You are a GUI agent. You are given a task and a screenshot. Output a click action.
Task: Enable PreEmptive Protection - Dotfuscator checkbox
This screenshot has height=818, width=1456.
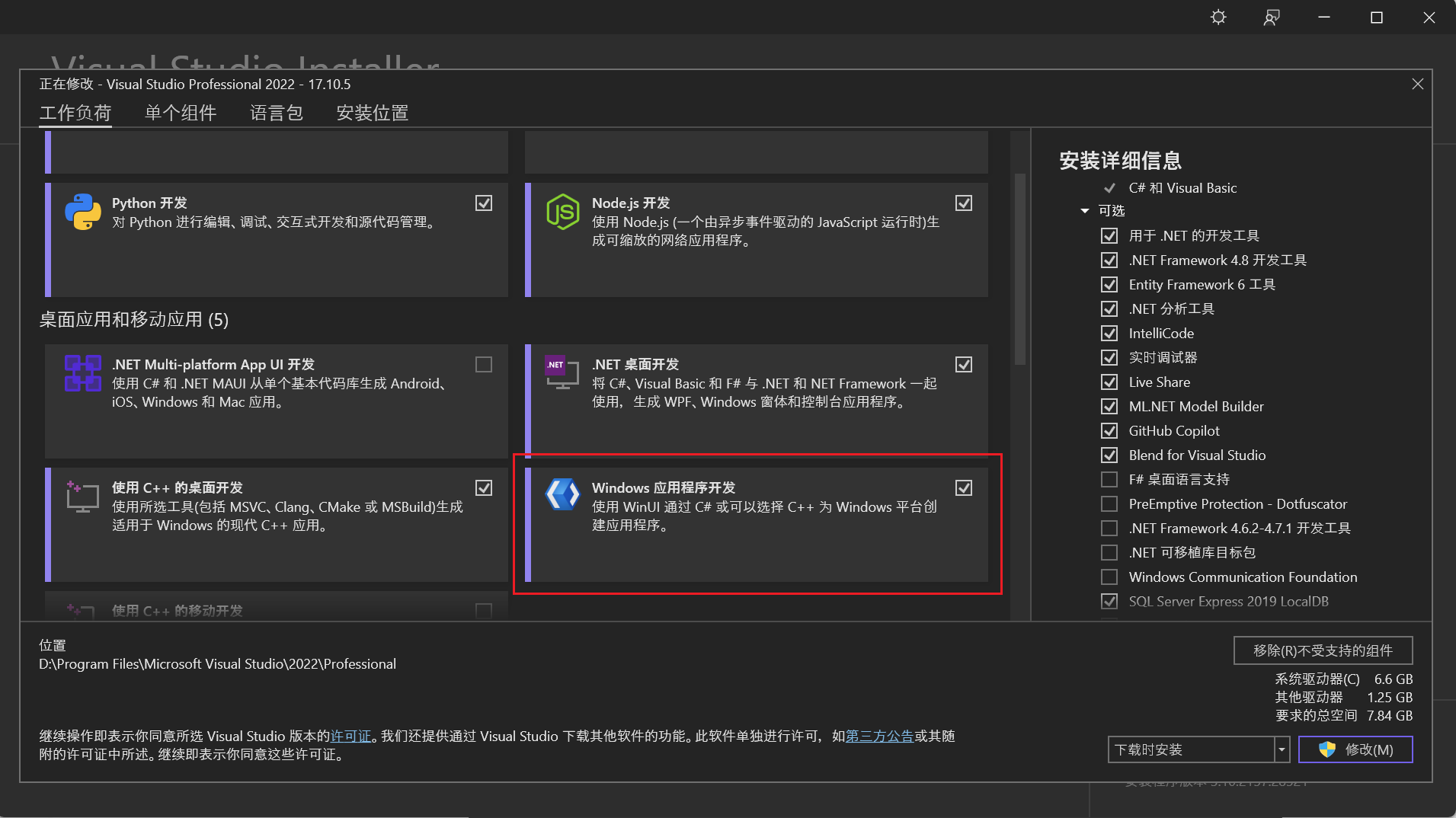pos(1109,503)
